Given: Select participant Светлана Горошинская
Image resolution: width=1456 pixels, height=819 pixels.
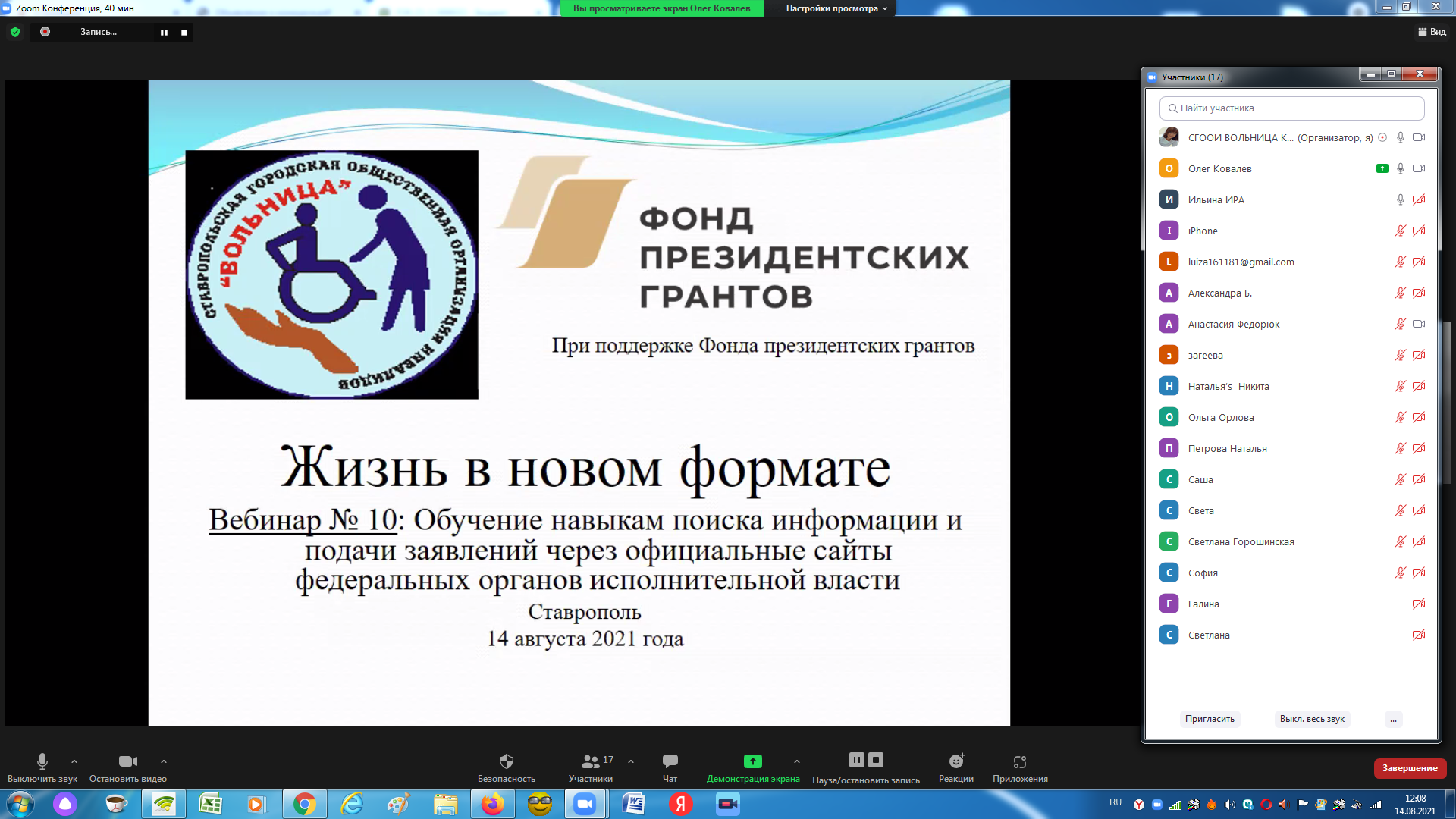Looking at the screenshot, I should pos(1291,541).
